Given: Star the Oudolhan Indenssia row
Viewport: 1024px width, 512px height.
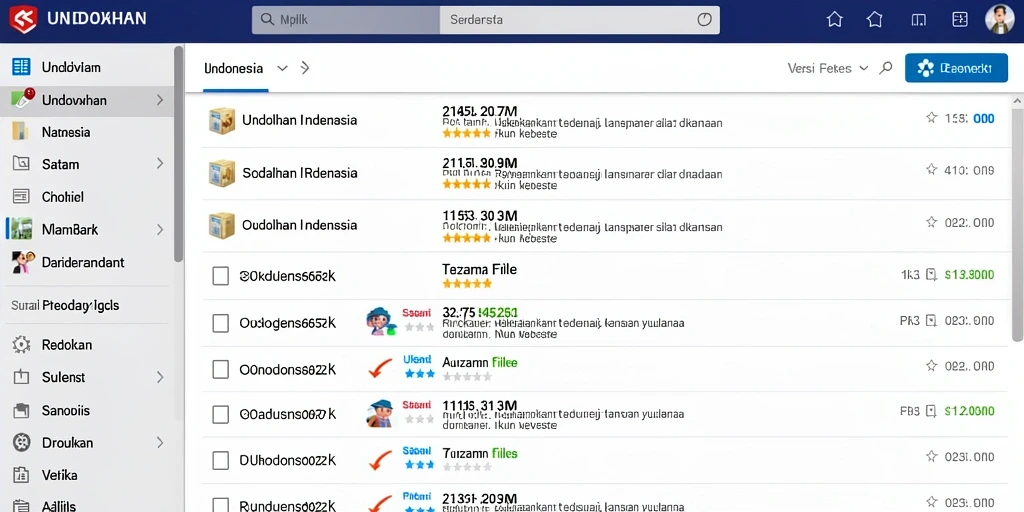Looking at the screenshot, I should click(931, 222).
